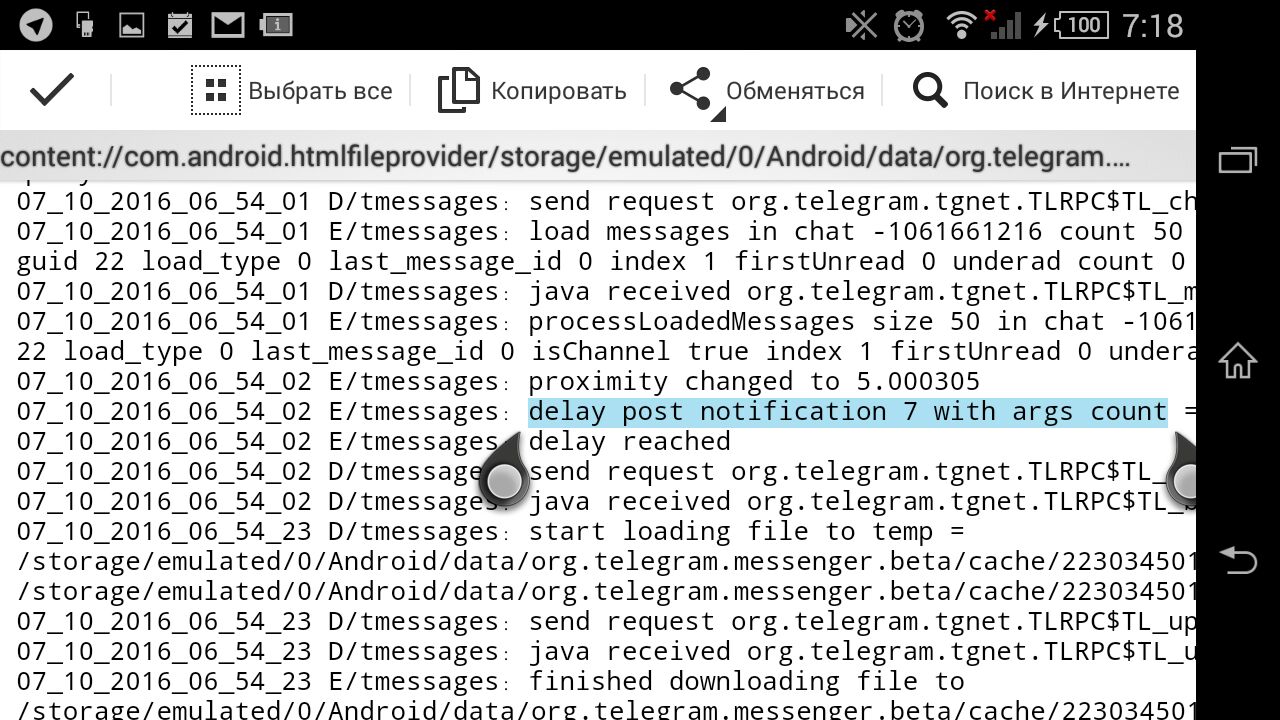Open the Telegram notification icon in status bar

click(x=36, y=24)
